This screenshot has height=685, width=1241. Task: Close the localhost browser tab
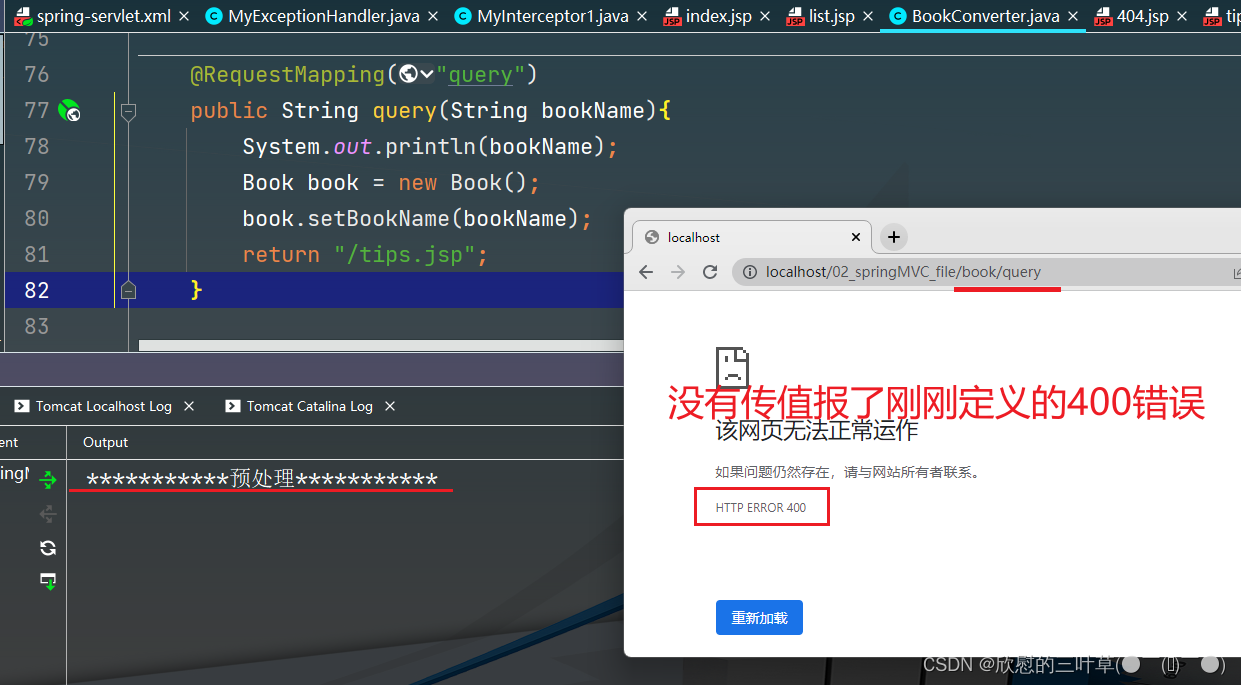855,237
